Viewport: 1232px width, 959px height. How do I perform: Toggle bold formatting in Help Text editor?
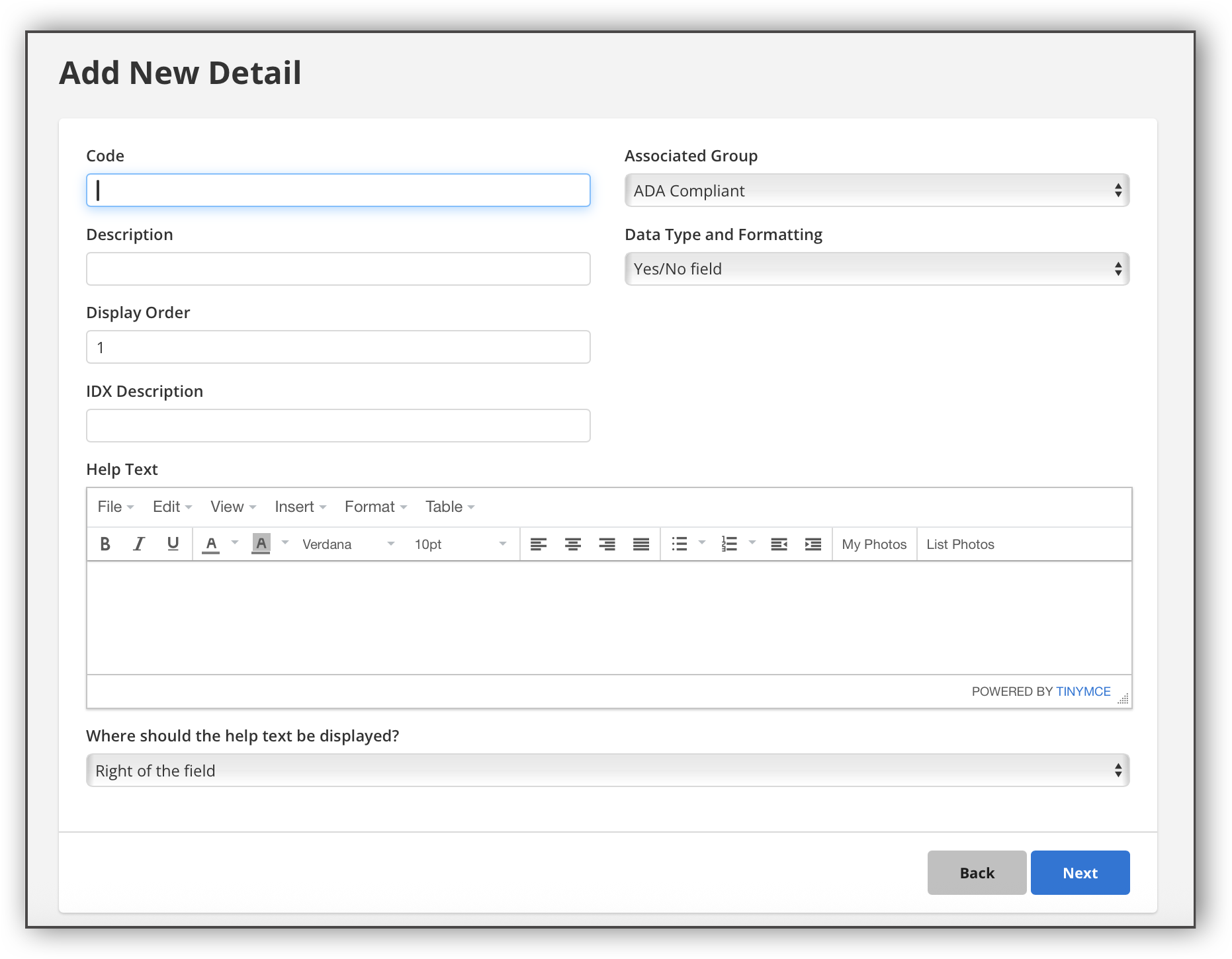pyautogui.click(x=105, y=544)
